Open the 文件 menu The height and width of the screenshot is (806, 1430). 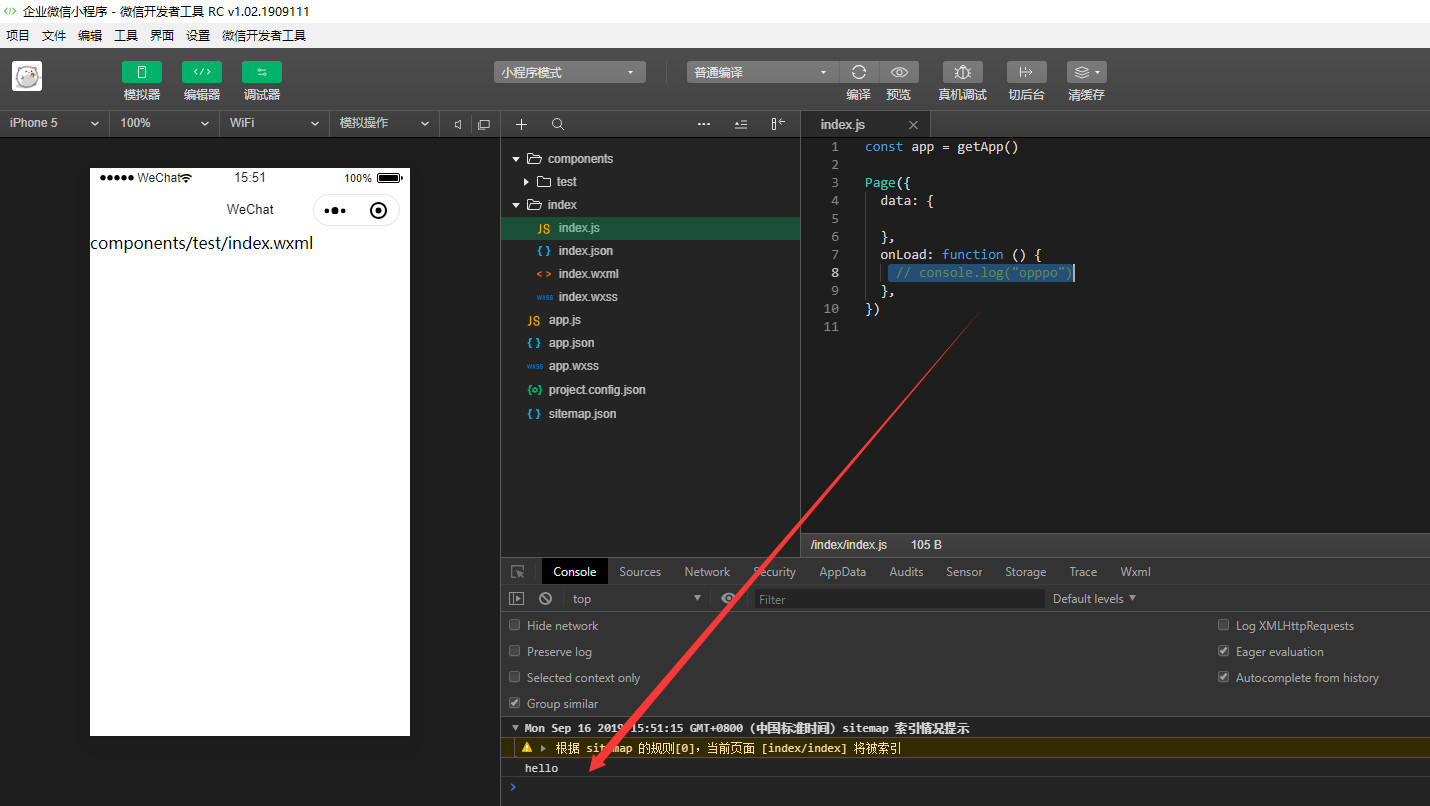54,35
